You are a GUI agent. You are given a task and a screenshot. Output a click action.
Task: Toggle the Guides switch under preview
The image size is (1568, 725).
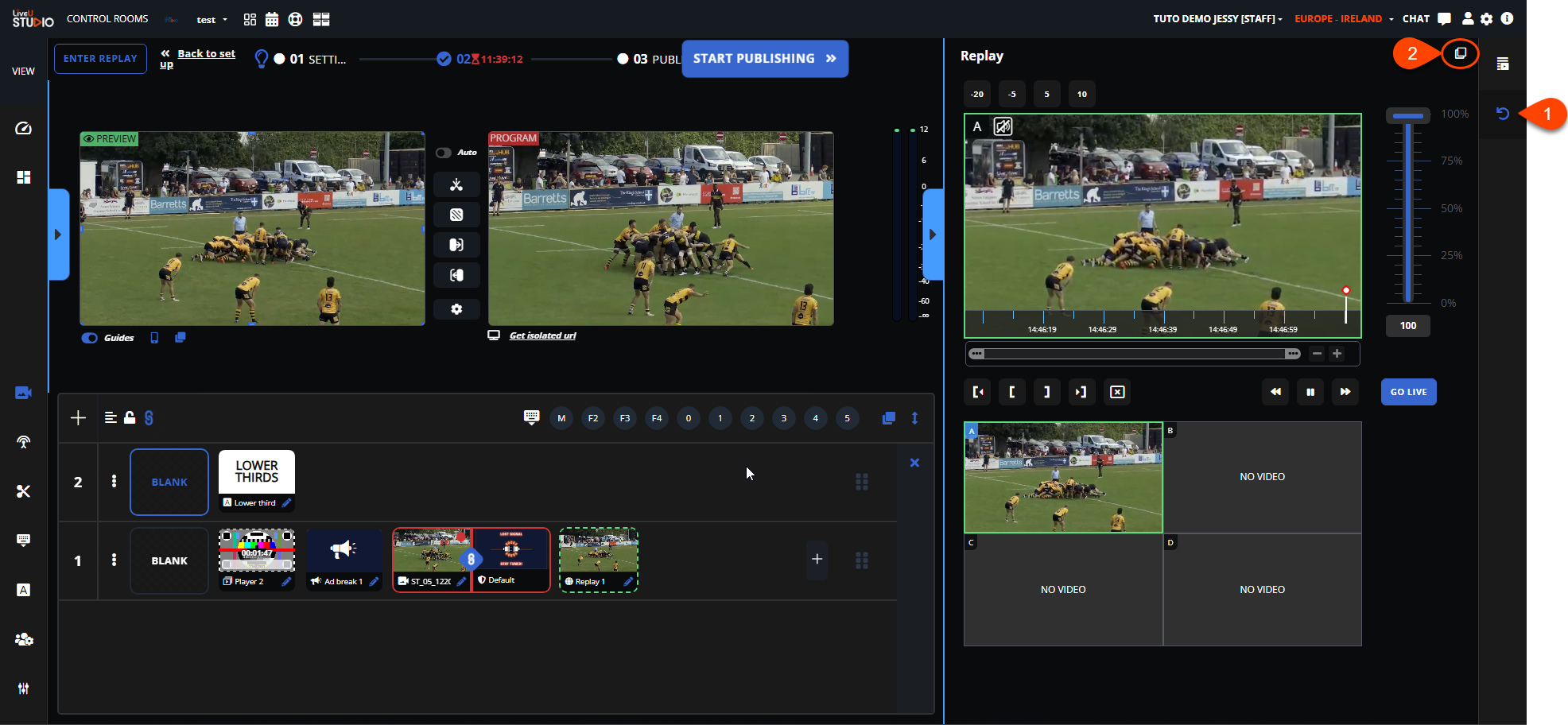[90, 338]
